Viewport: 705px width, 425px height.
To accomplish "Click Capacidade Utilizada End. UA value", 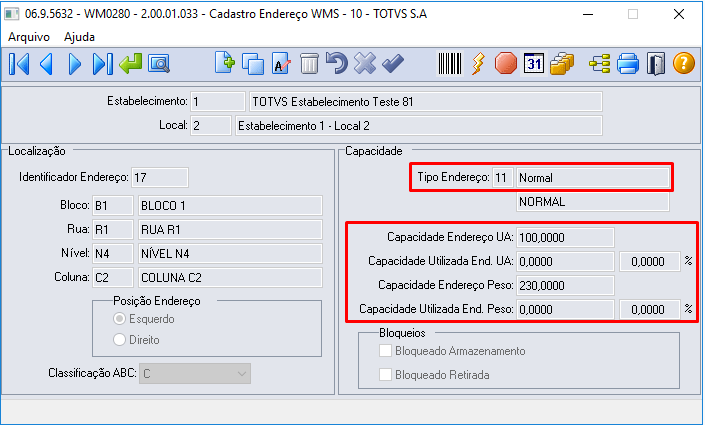I will (x=565, y=261).
